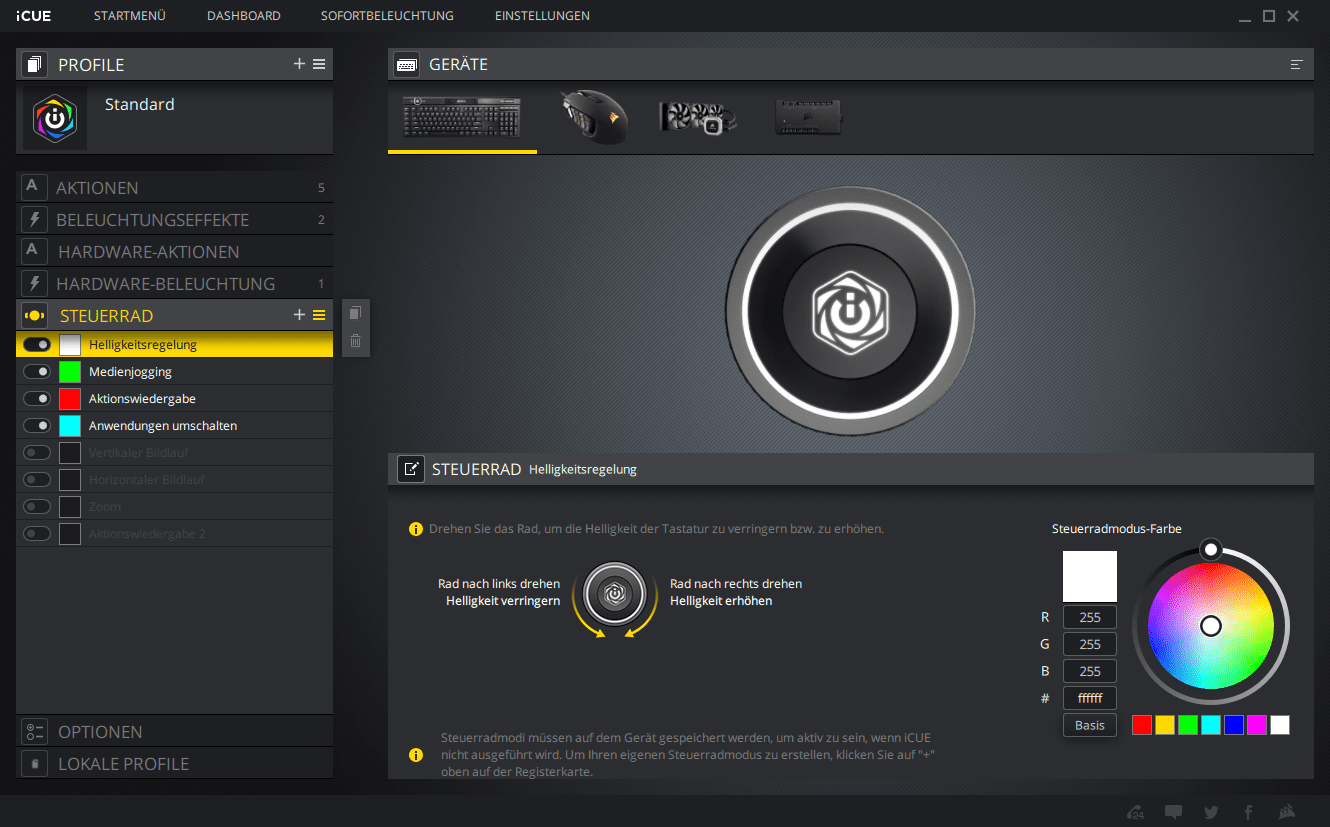Toggle Anwendungen umschalten mode switch
Viewport: 1330px width, 827px height.
pos(37,425)
